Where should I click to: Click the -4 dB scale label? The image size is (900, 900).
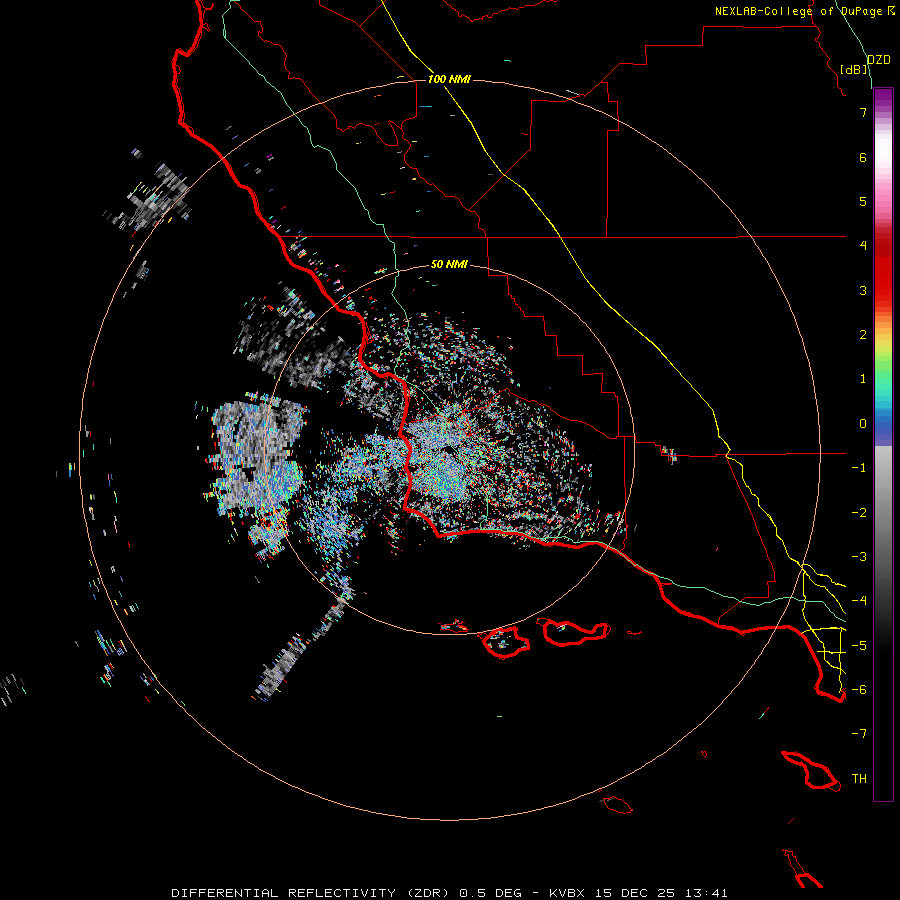[x=859, y=601]
